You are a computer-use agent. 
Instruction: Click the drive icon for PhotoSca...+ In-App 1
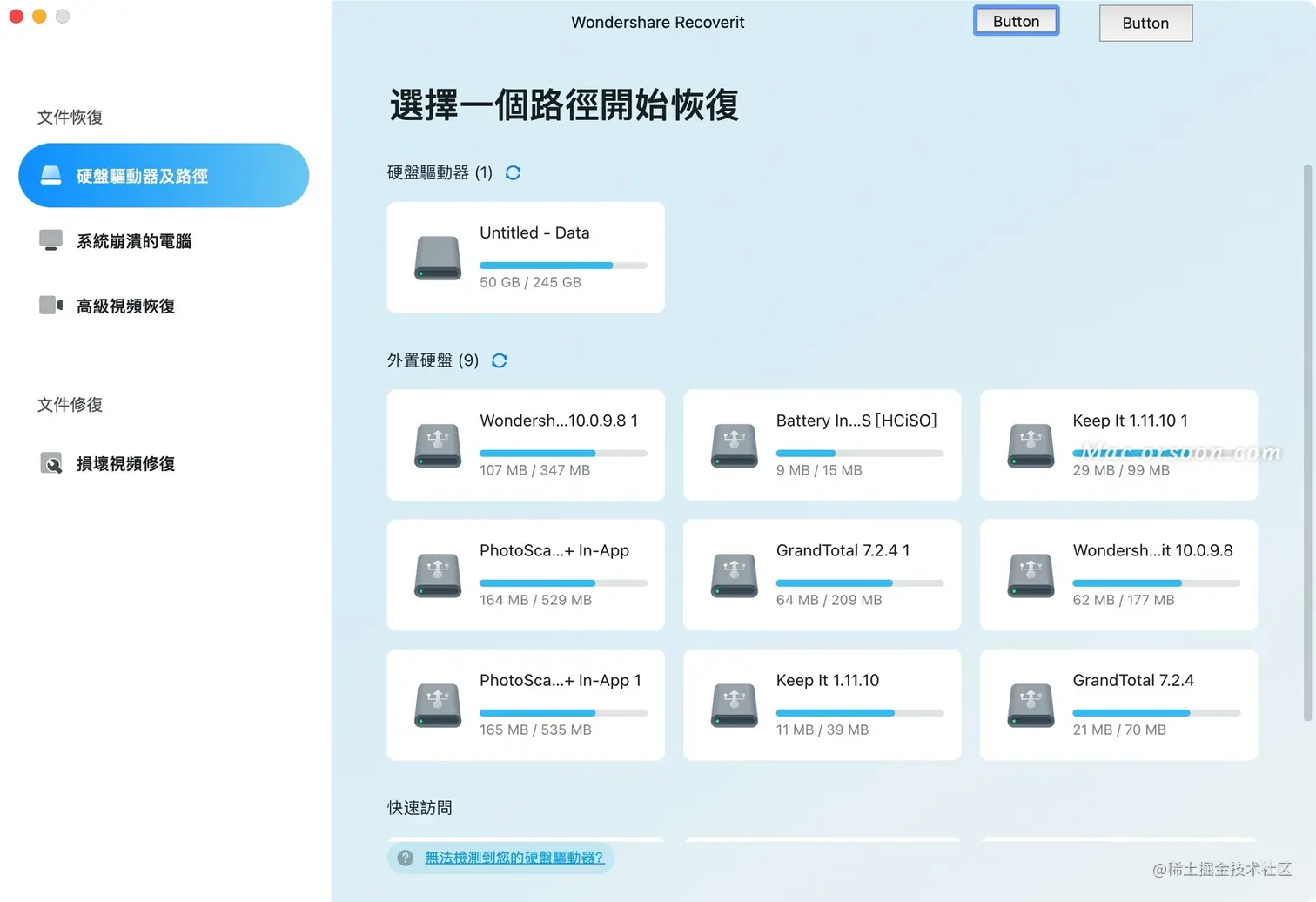click(x=438, y=705)
